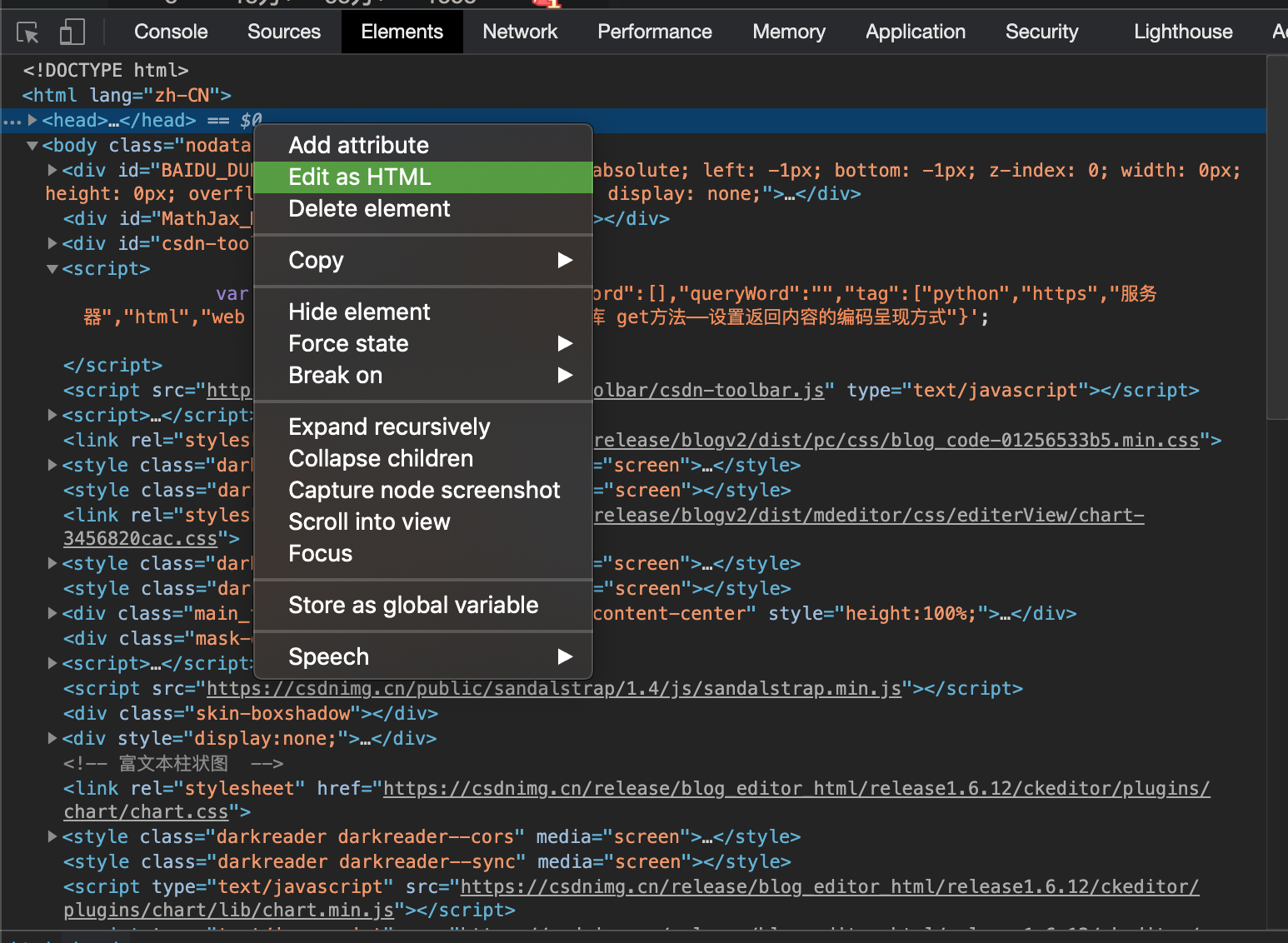1288x943 pixels.
Task: Expand the div with display:none style
Action: click(x=52, y=738)
